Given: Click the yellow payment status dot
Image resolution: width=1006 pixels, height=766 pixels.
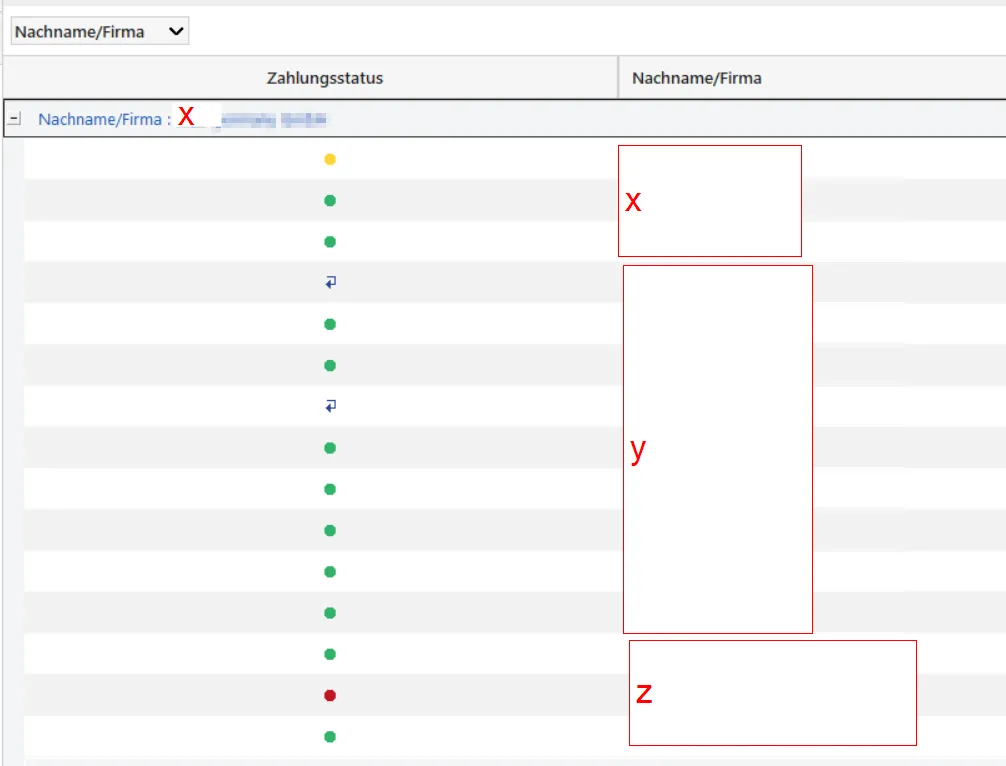Looking at the screenshot, I should 330,159.
